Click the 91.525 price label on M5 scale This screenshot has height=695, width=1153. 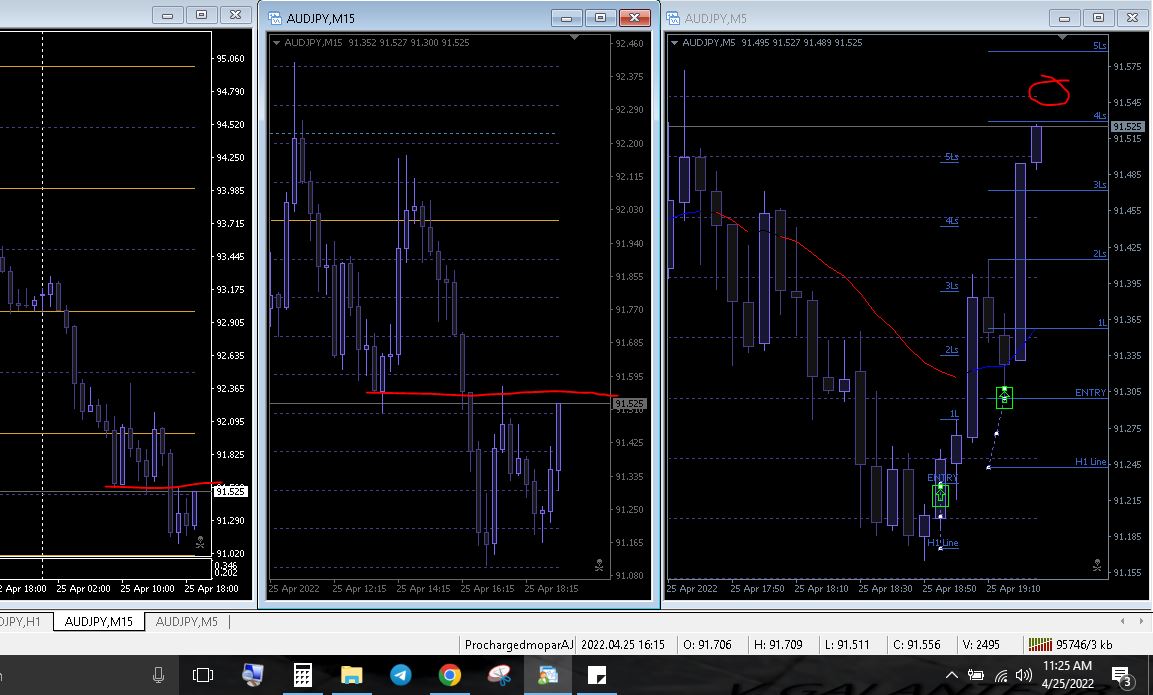1127,126
